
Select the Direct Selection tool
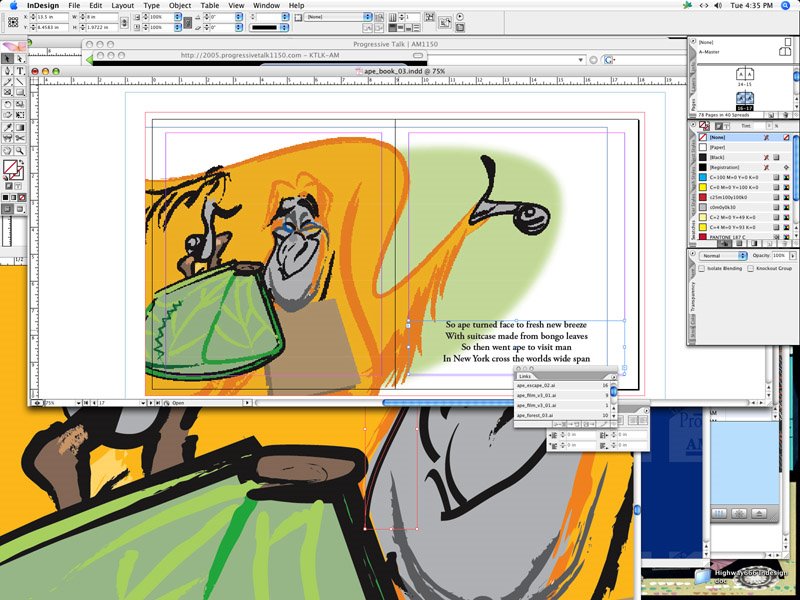click(x=20, y=59)
